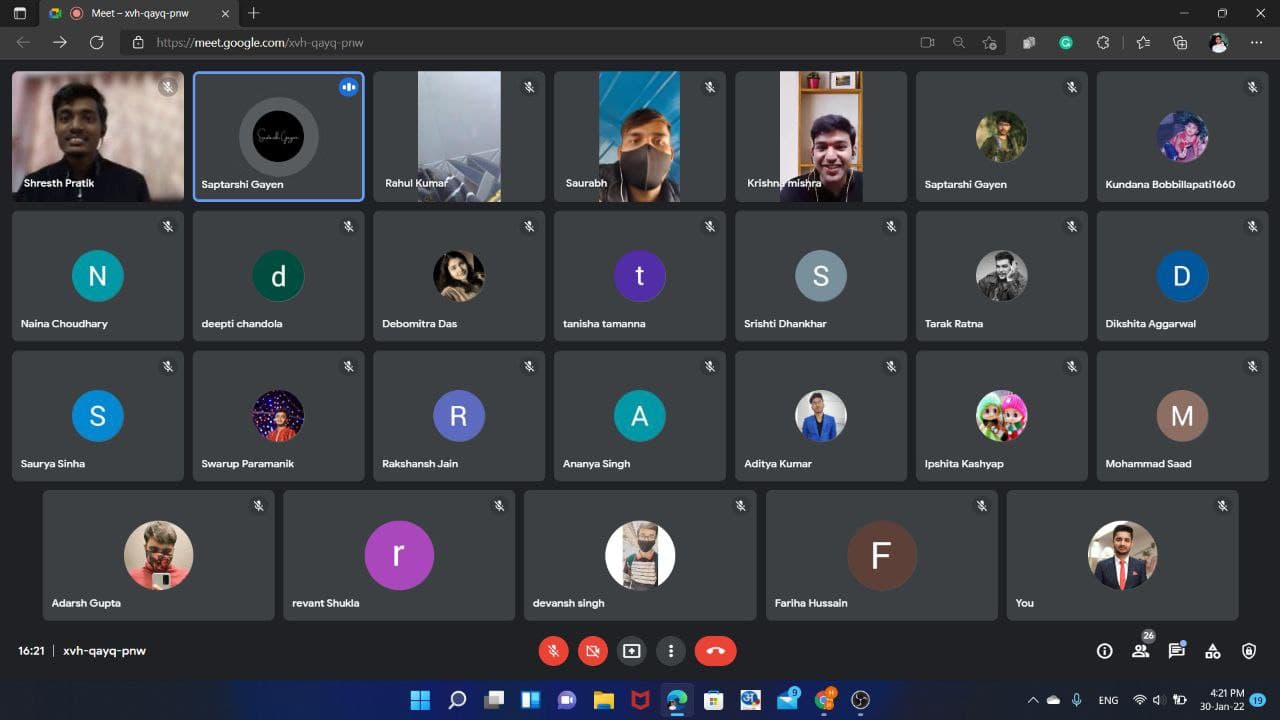
Task: Start presenting your screen in Meet
Action: click(x=631, y=651)
